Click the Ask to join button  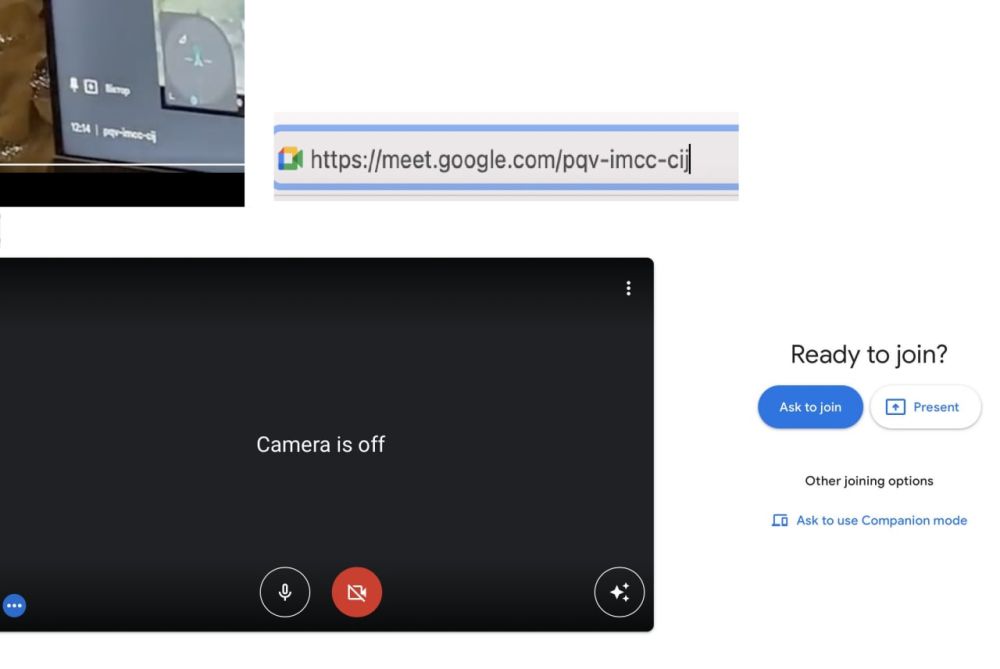coord(810,407)
